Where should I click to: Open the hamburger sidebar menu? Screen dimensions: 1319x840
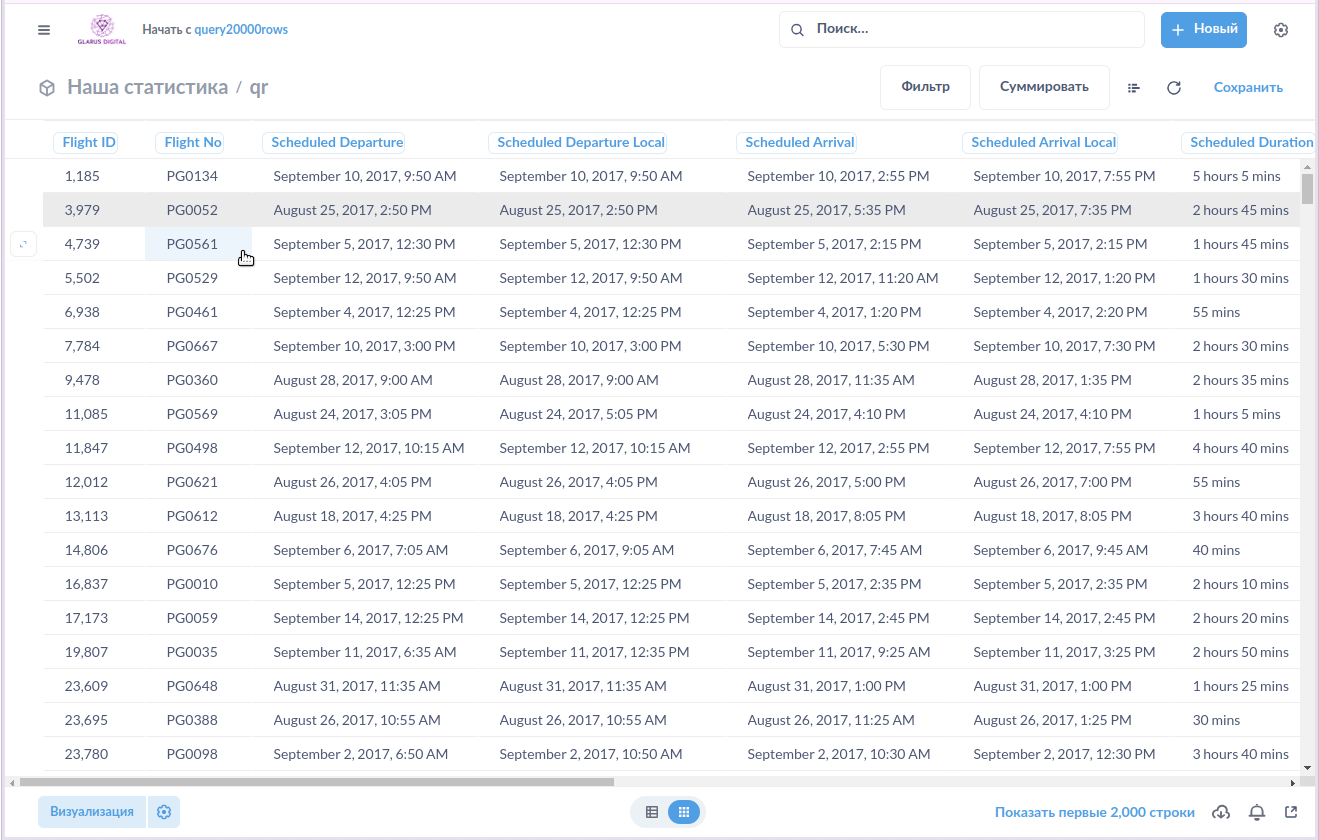(44, 30)
